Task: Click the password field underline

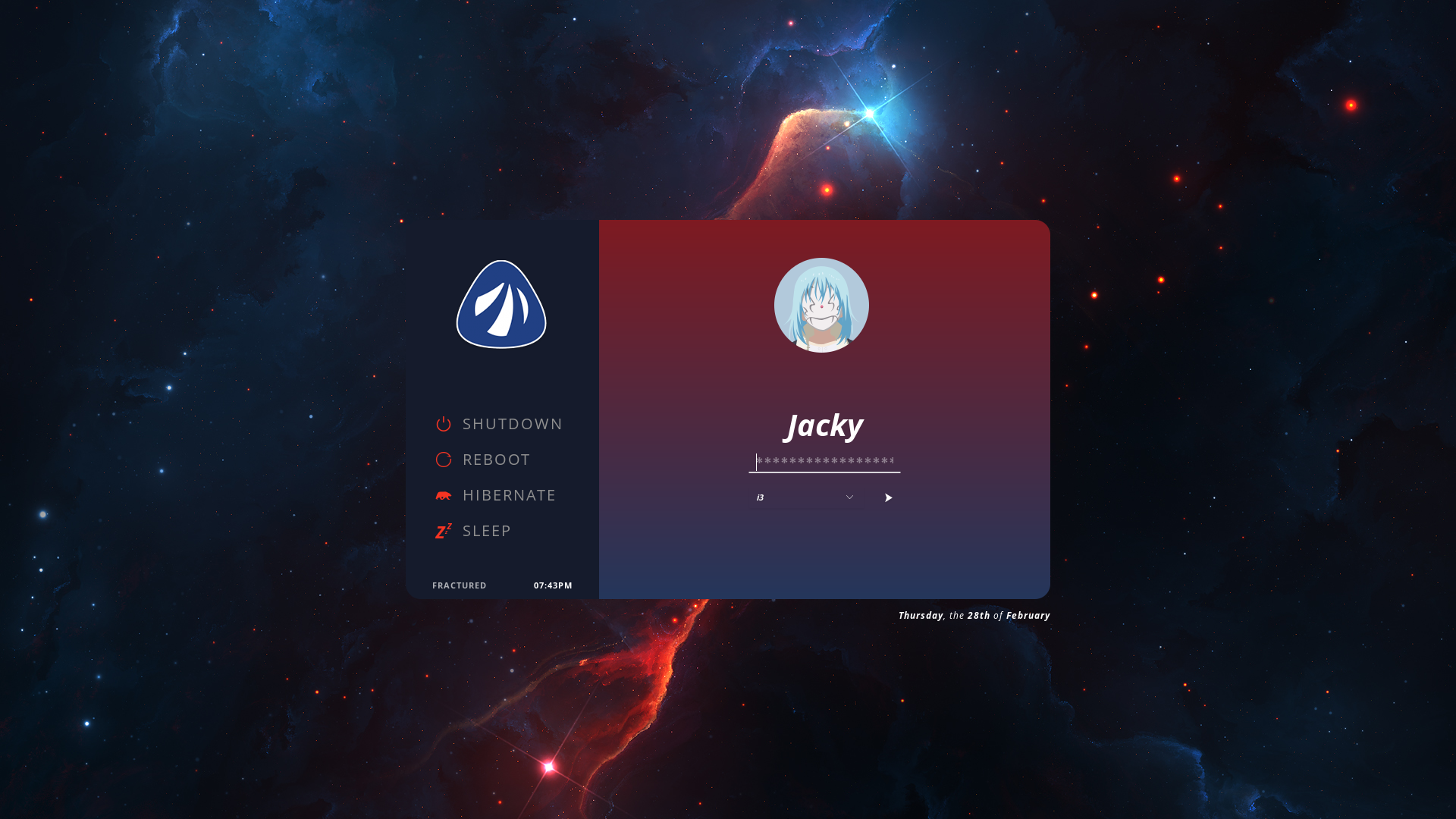Action: point(824,472)
